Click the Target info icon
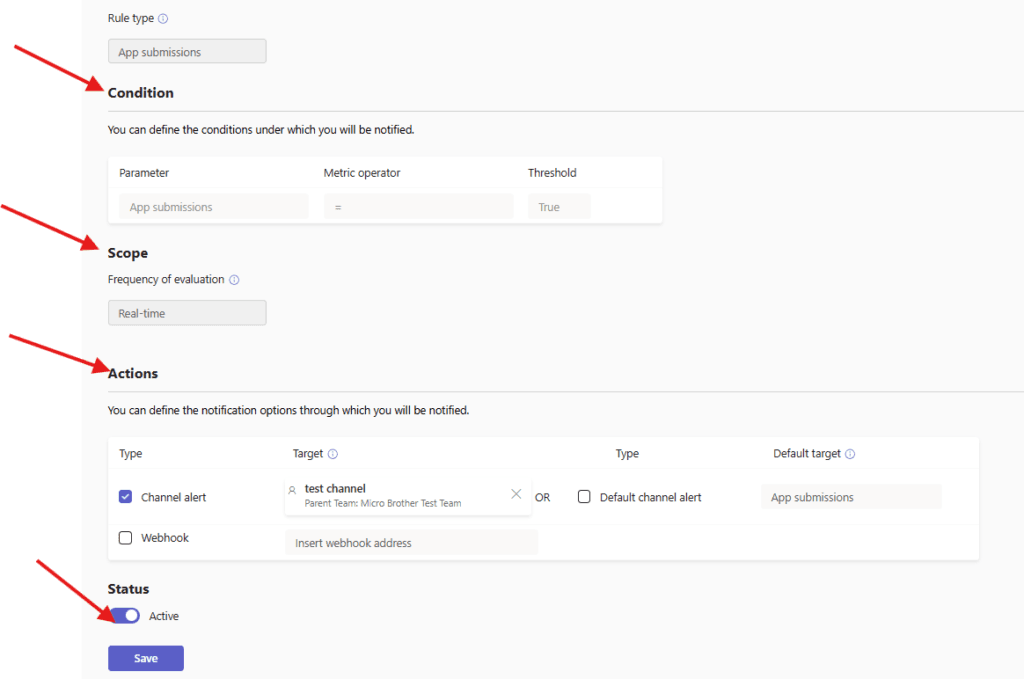 332,454
